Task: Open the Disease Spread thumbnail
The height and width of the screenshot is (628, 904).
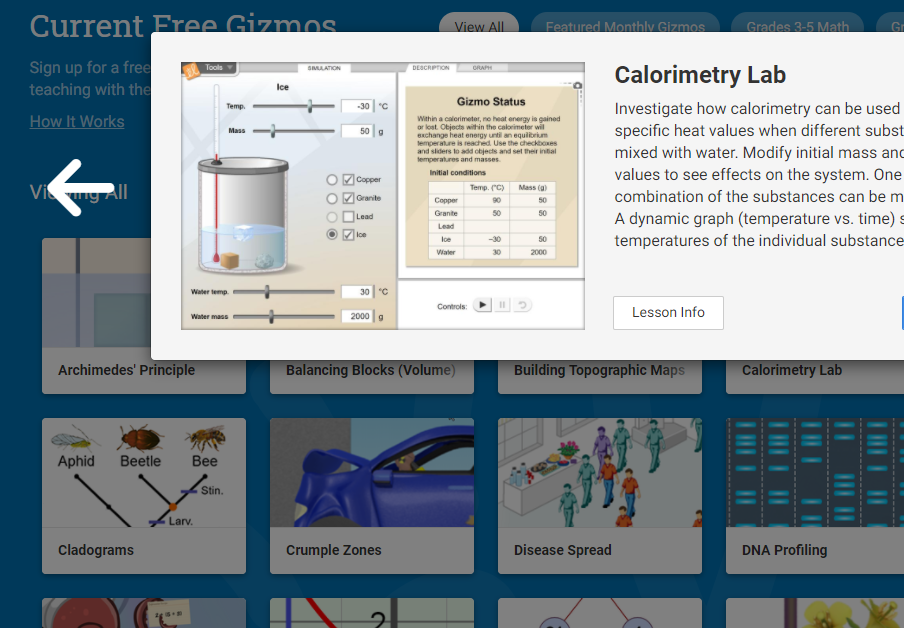Action: coord(600,472)
